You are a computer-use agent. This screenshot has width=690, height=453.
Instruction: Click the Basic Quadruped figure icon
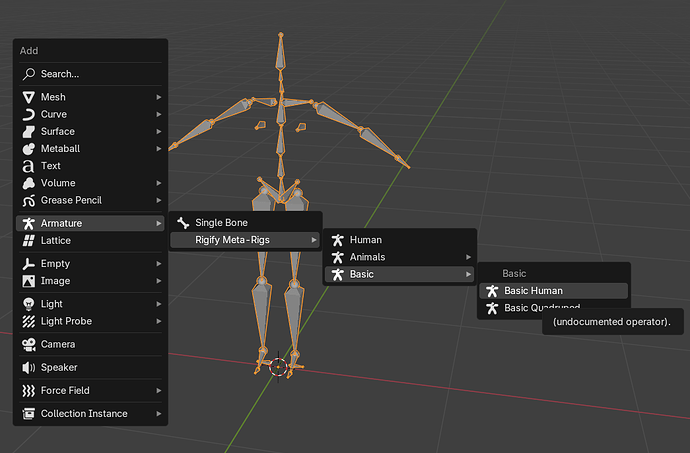(492, 308)
